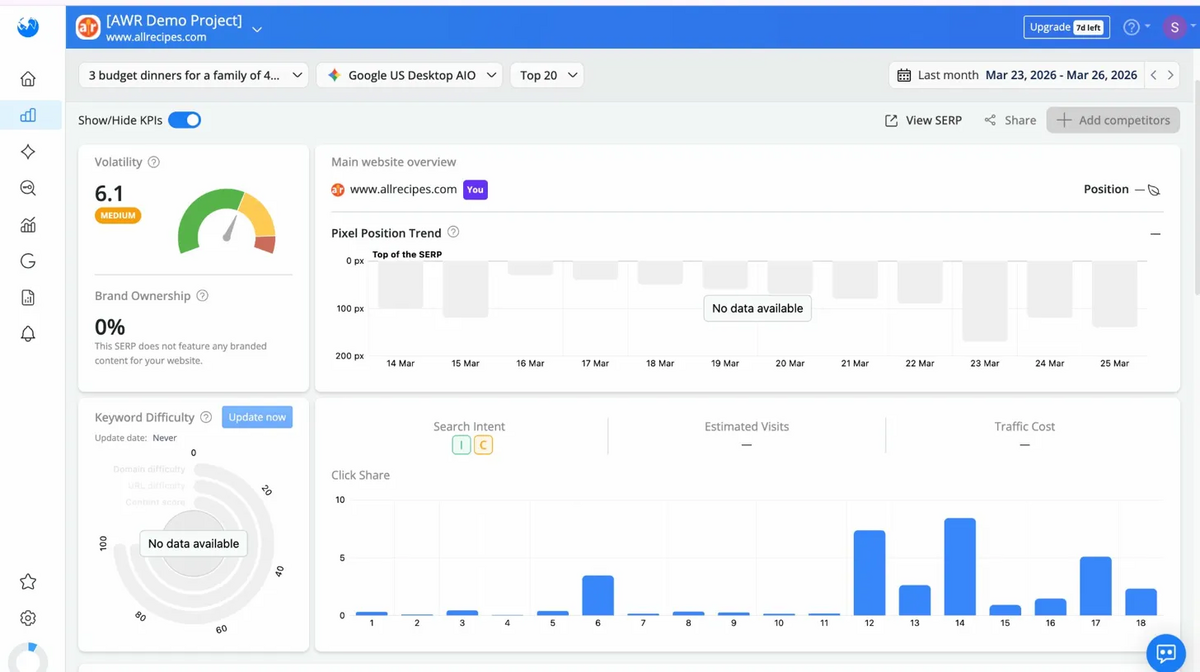Image resolution: width=1200 pixels, height=672 pixels.
Task: Open the settings gear sidebar icon
Action: (x=28, y=618)
